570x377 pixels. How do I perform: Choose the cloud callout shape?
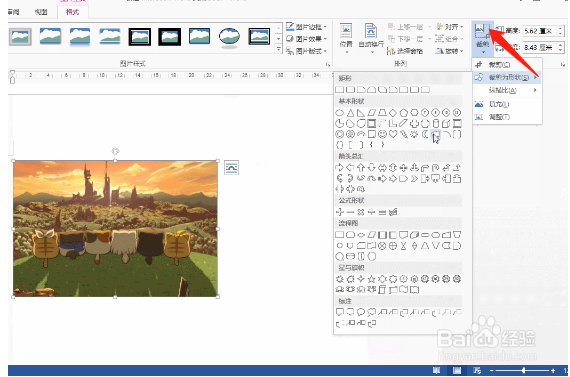372,312
